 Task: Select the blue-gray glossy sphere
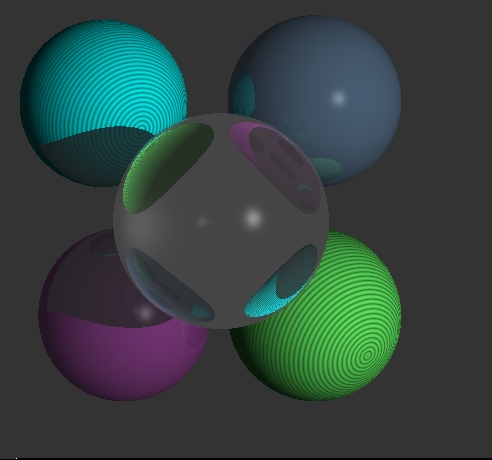[x=330, y=73]
